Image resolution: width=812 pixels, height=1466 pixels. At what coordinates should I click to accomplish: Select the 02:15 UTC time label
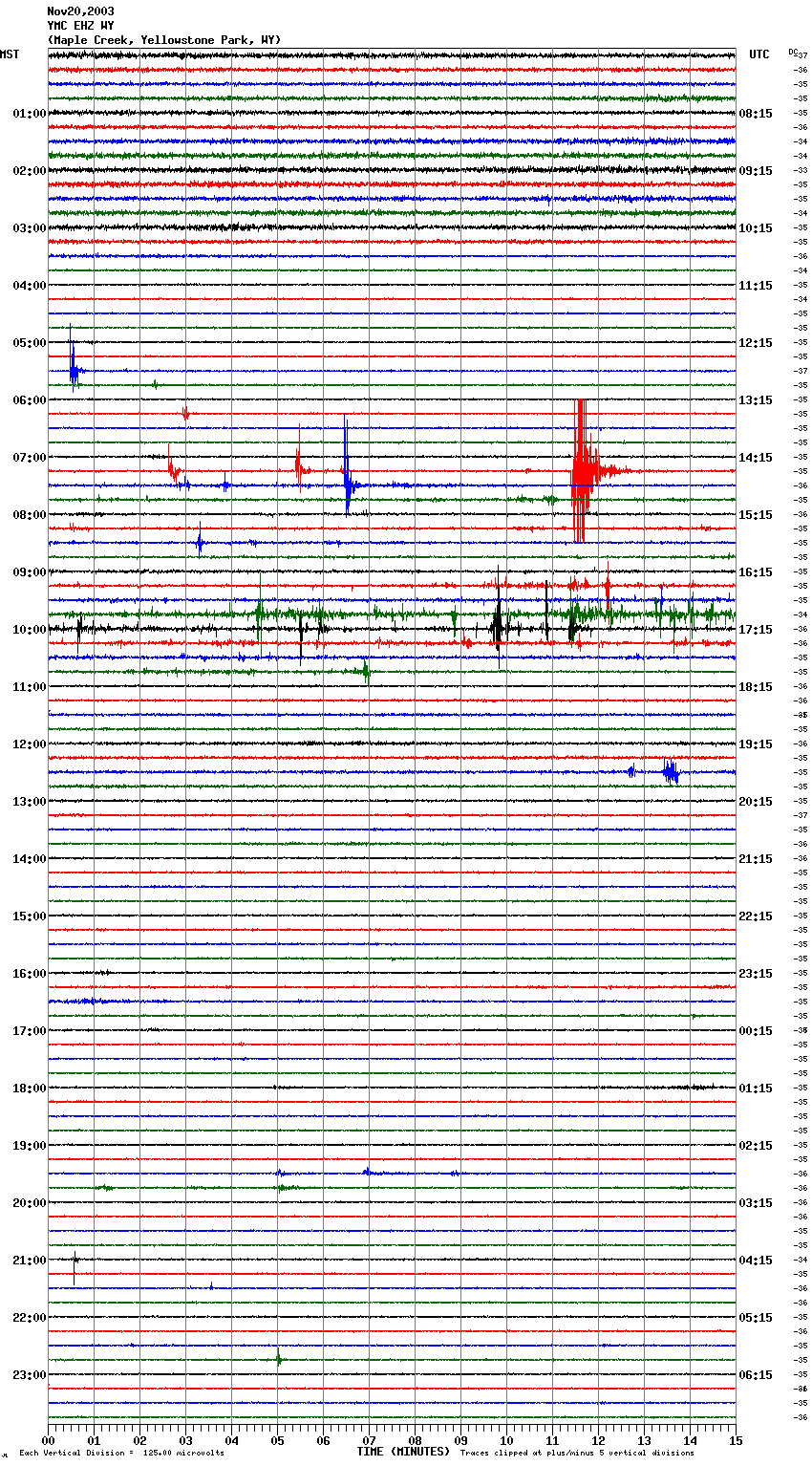click(756, 1146)
